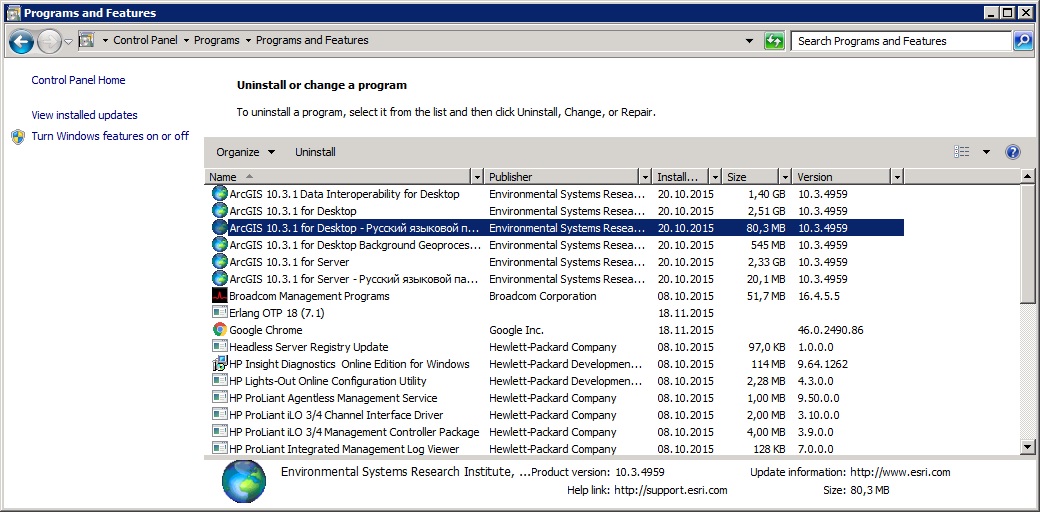Sort by Installed On column header

click(x=681, y=177)
